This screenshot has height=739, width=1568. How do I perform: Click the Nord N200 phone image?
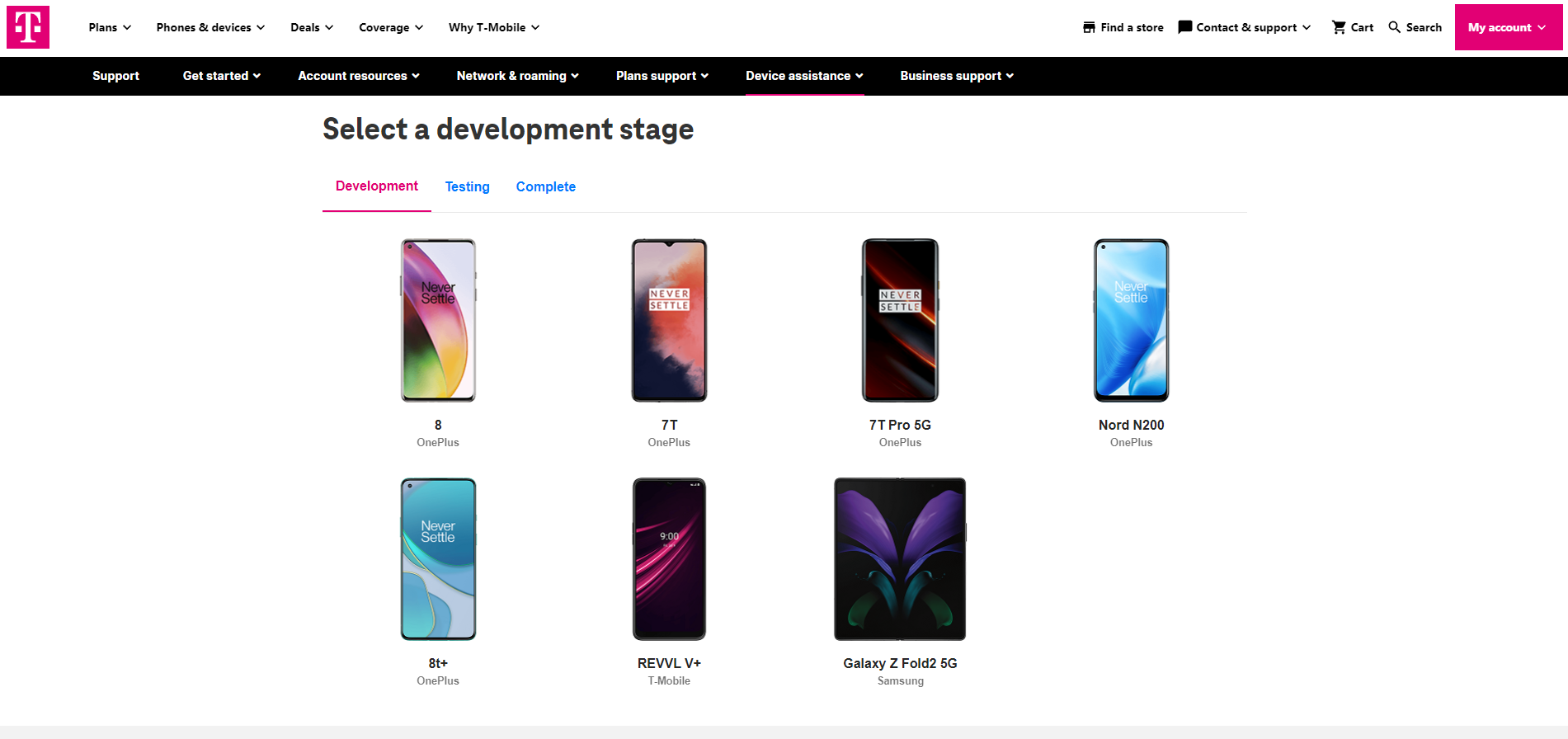(x=1131, y=320)
